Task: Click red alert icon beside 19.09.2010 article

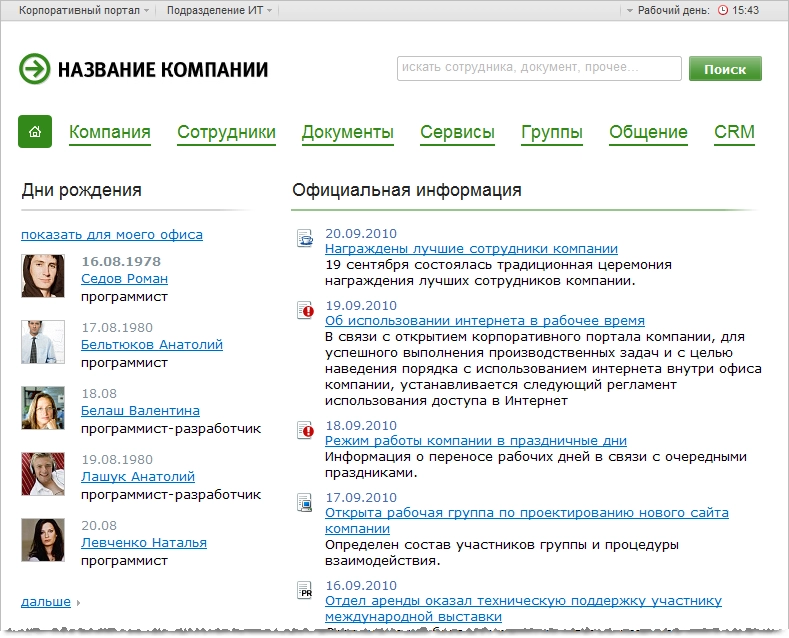Action: coord(305,311)
